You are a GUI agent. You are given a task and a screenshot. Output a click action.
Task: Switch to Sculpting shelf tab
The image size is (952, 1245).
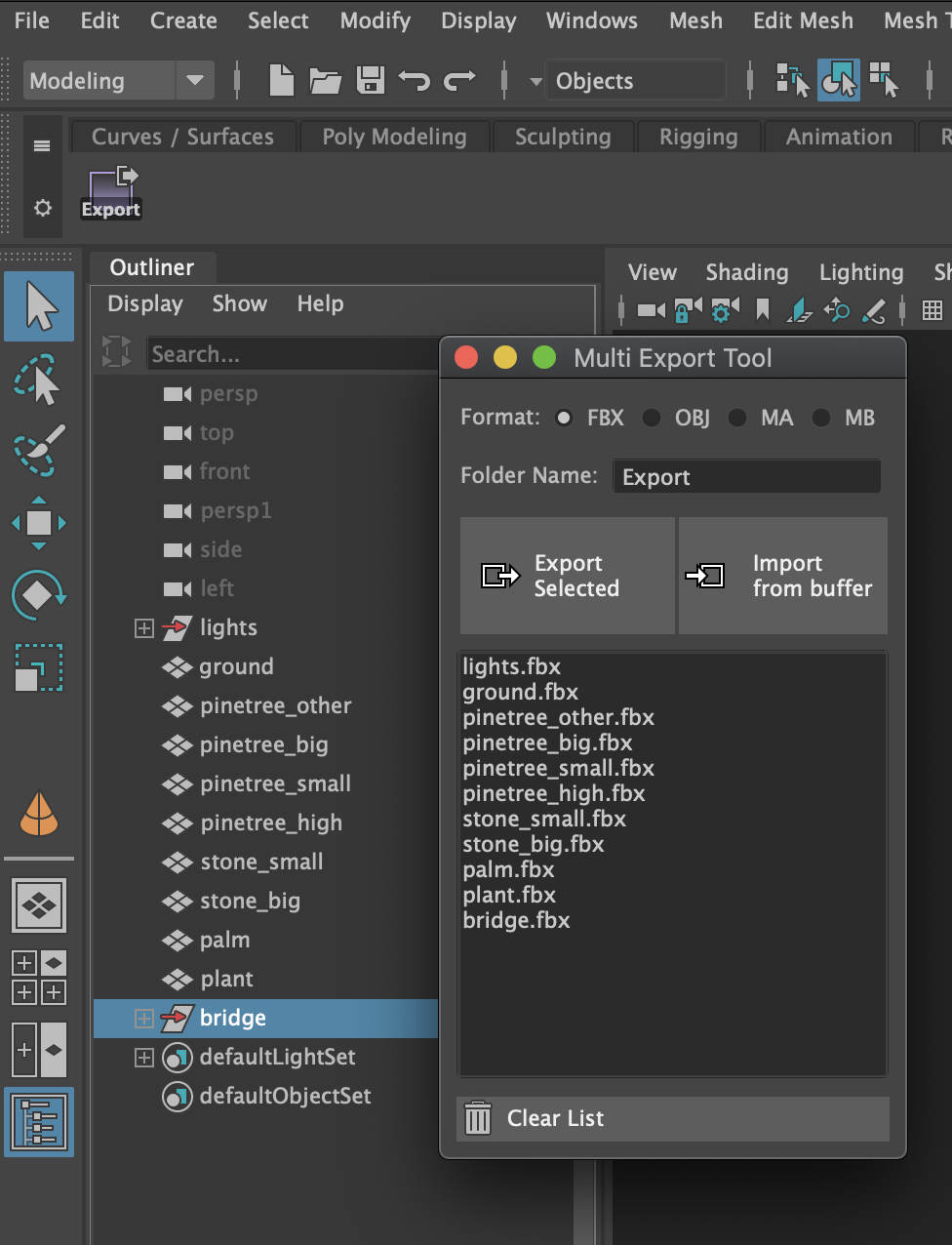pyautogui.click(x=563, y=137)
